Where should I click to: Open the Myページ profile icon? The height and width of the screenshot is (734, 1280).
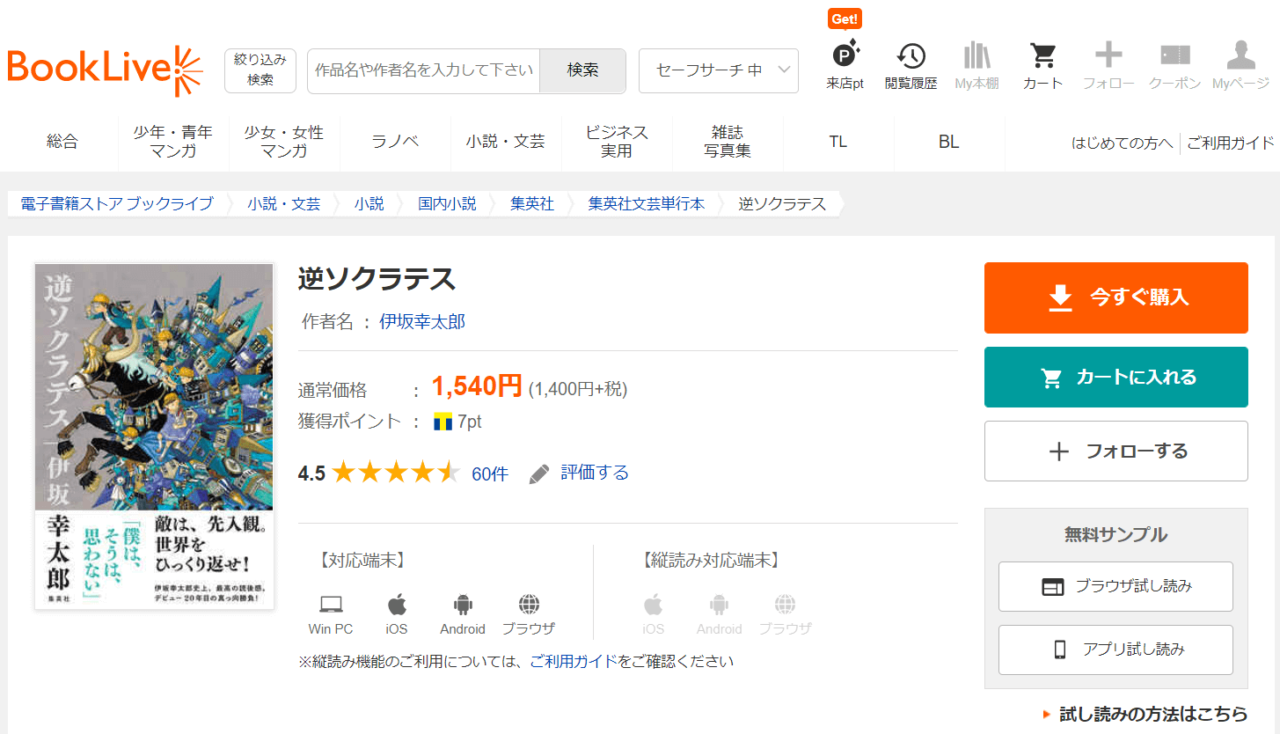1241,55
